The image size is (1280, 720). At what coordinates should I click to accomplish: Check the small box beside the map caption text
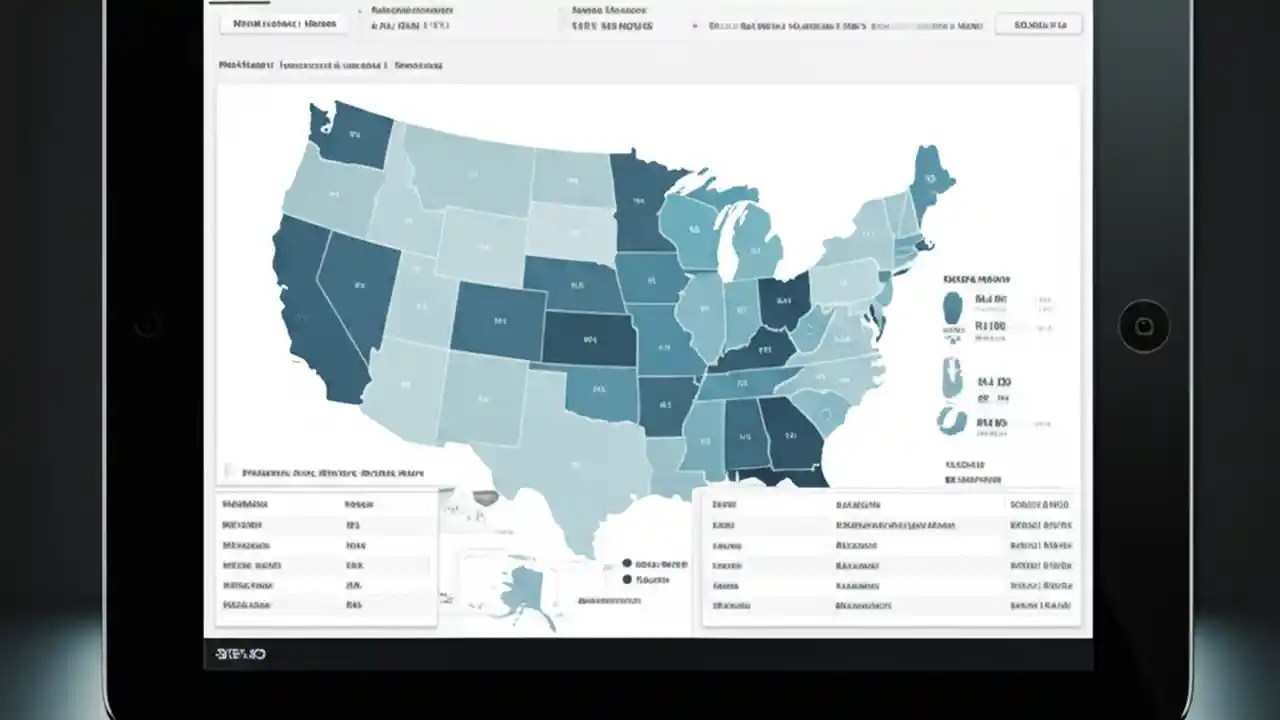point(228,471)
